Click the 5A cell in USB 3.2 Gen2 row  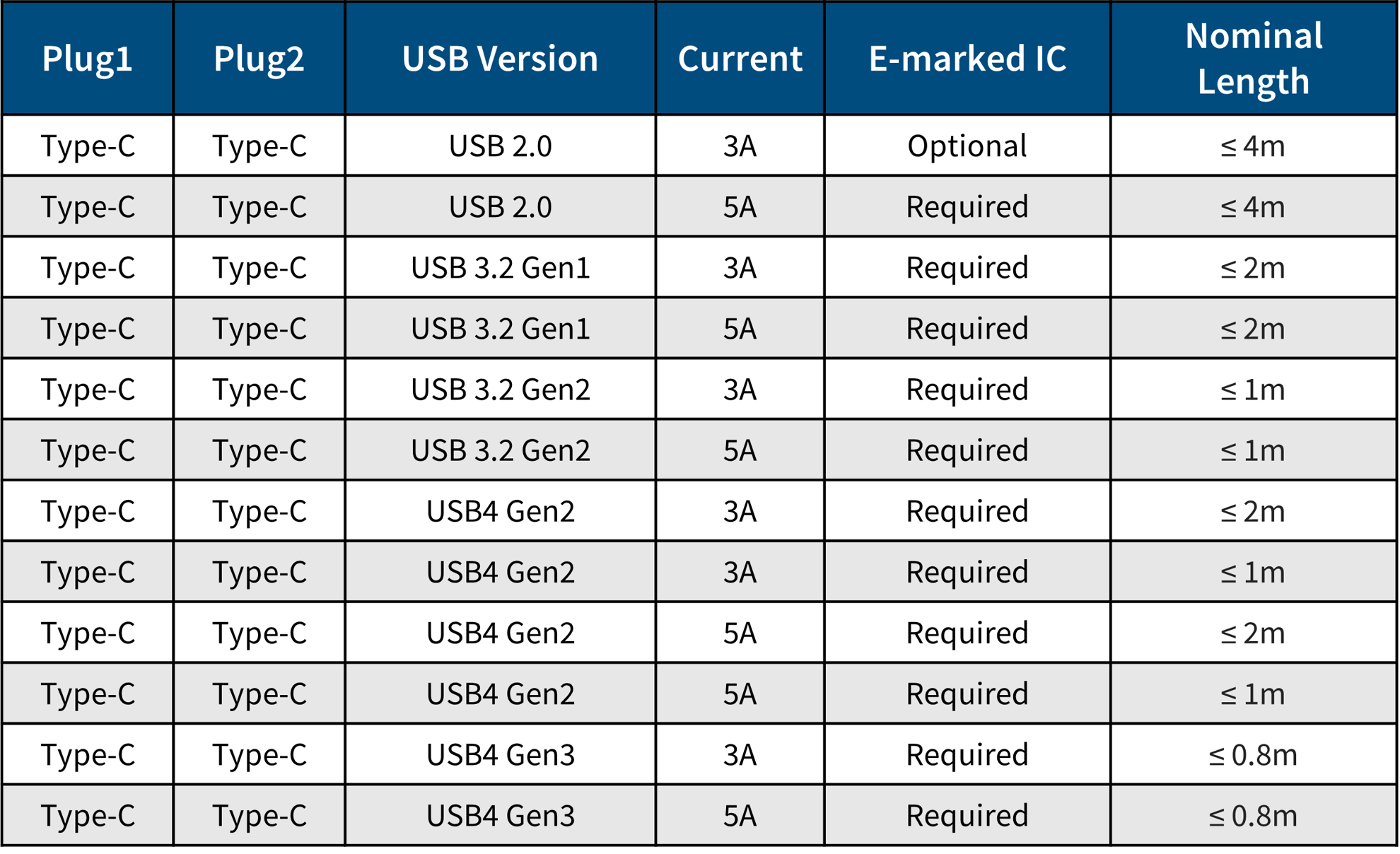click(740, 450)
